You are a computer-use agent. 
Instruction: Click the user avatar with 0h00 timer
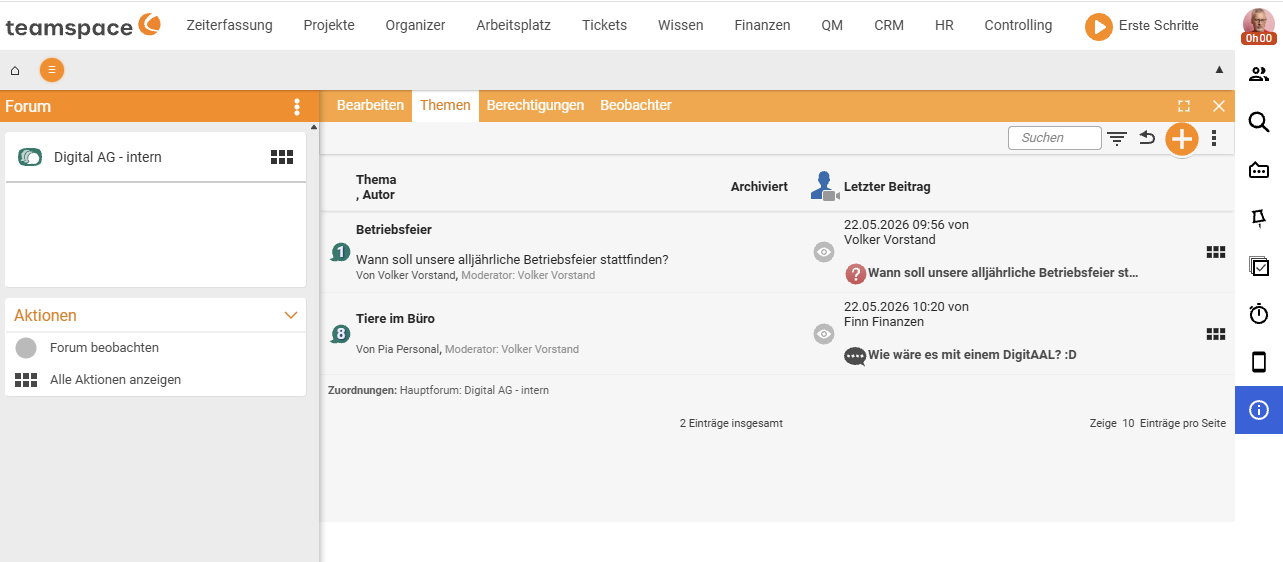(x=1258, y=27)
